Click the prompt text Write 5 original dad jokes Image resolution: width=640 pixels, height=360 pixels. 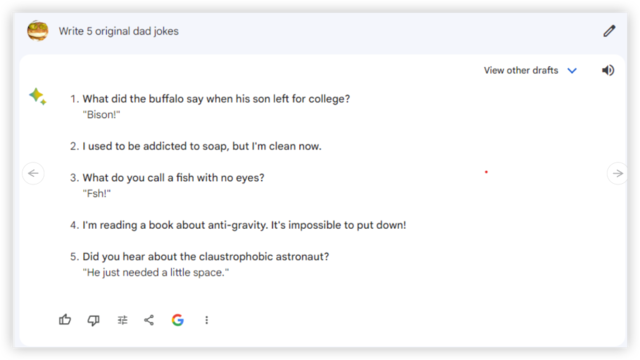[119, 31]
